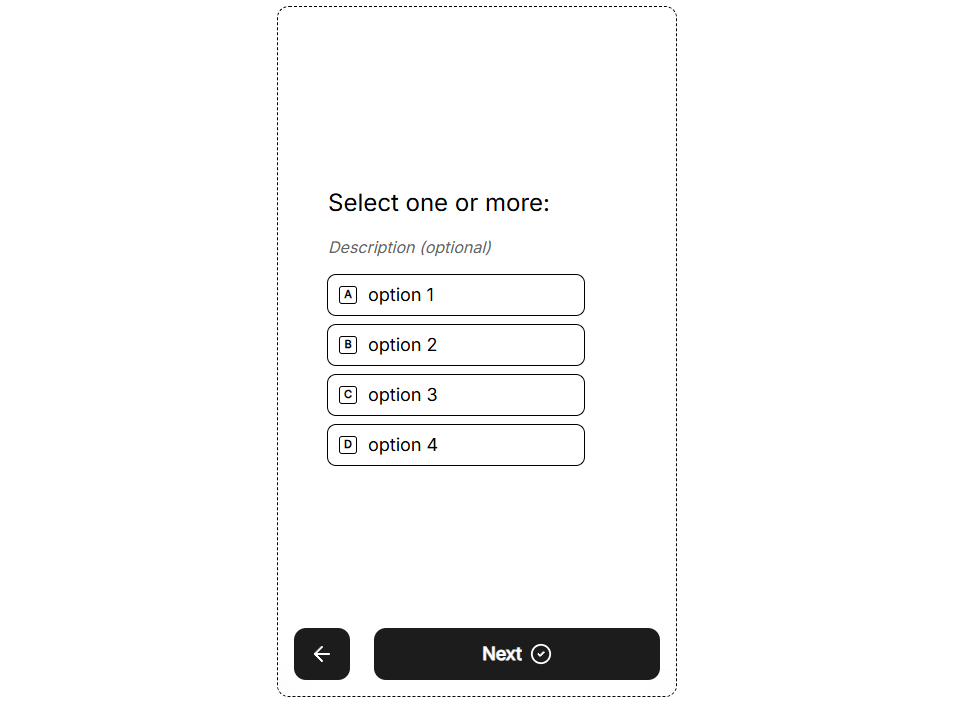
Task: Click the letter A badge on option 1
Action: [x=347, y=295]
